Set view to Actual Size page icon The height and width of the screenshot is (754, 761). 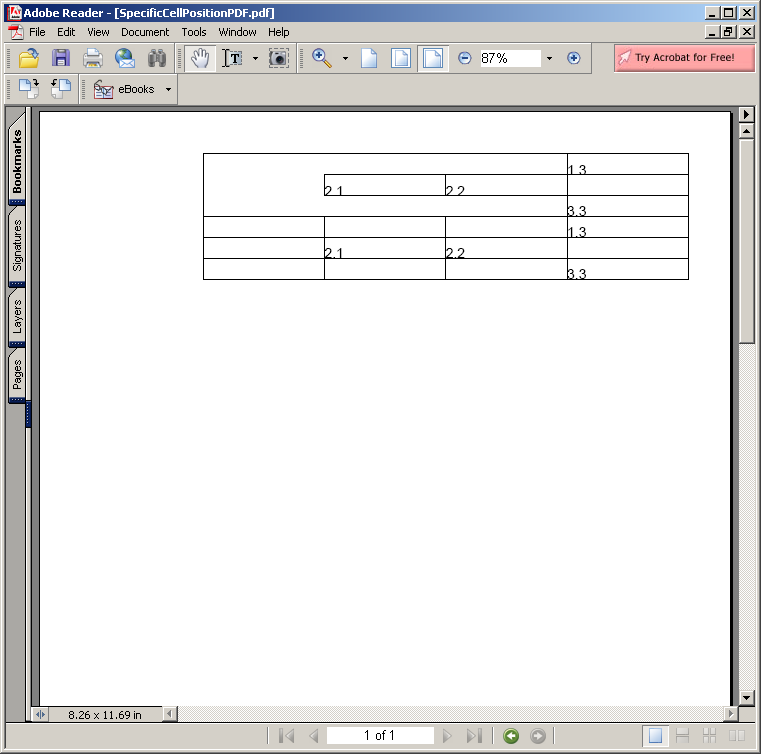(369, 58)
